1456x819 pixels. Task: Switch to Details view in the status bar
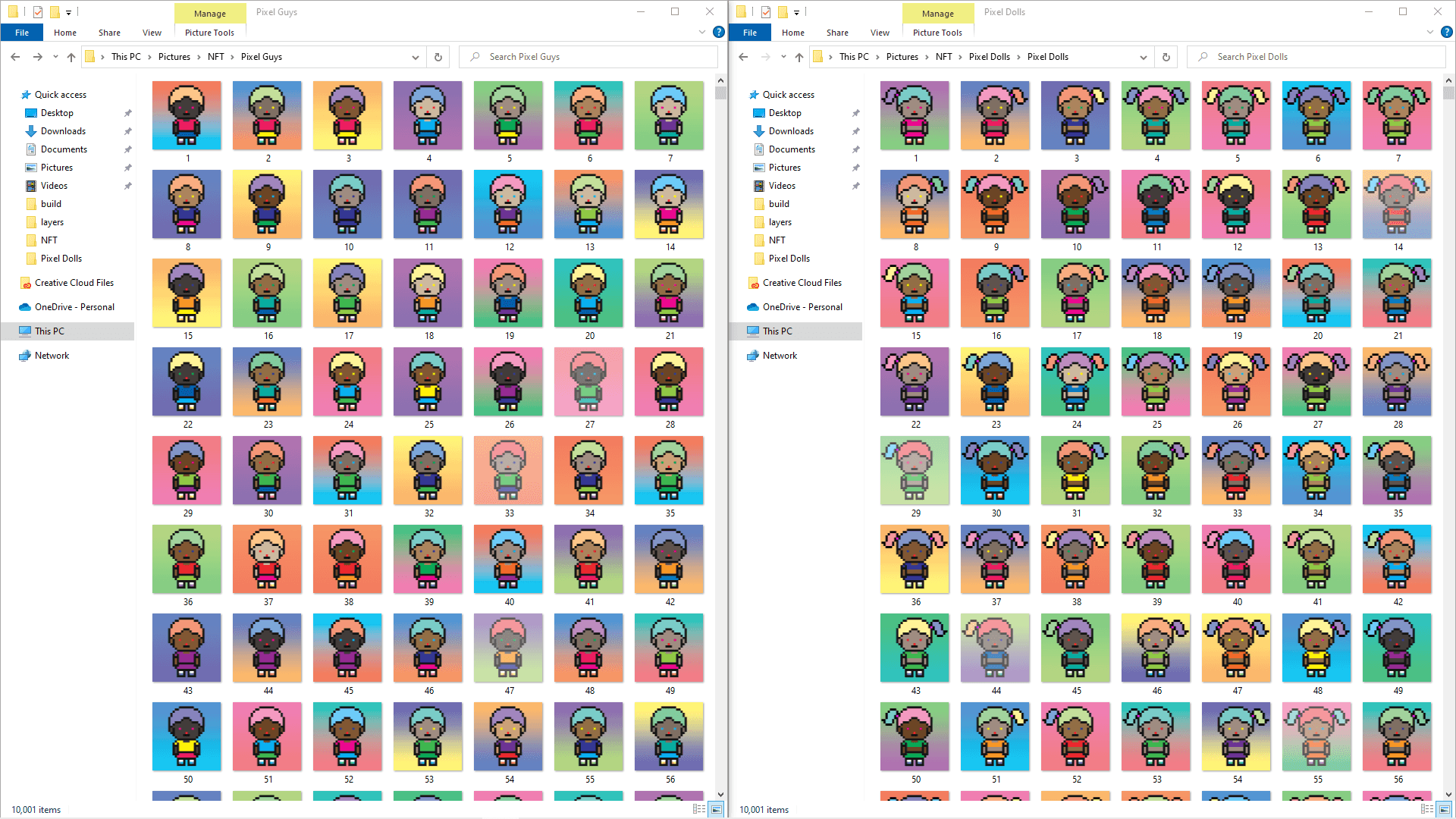[698, 808]
